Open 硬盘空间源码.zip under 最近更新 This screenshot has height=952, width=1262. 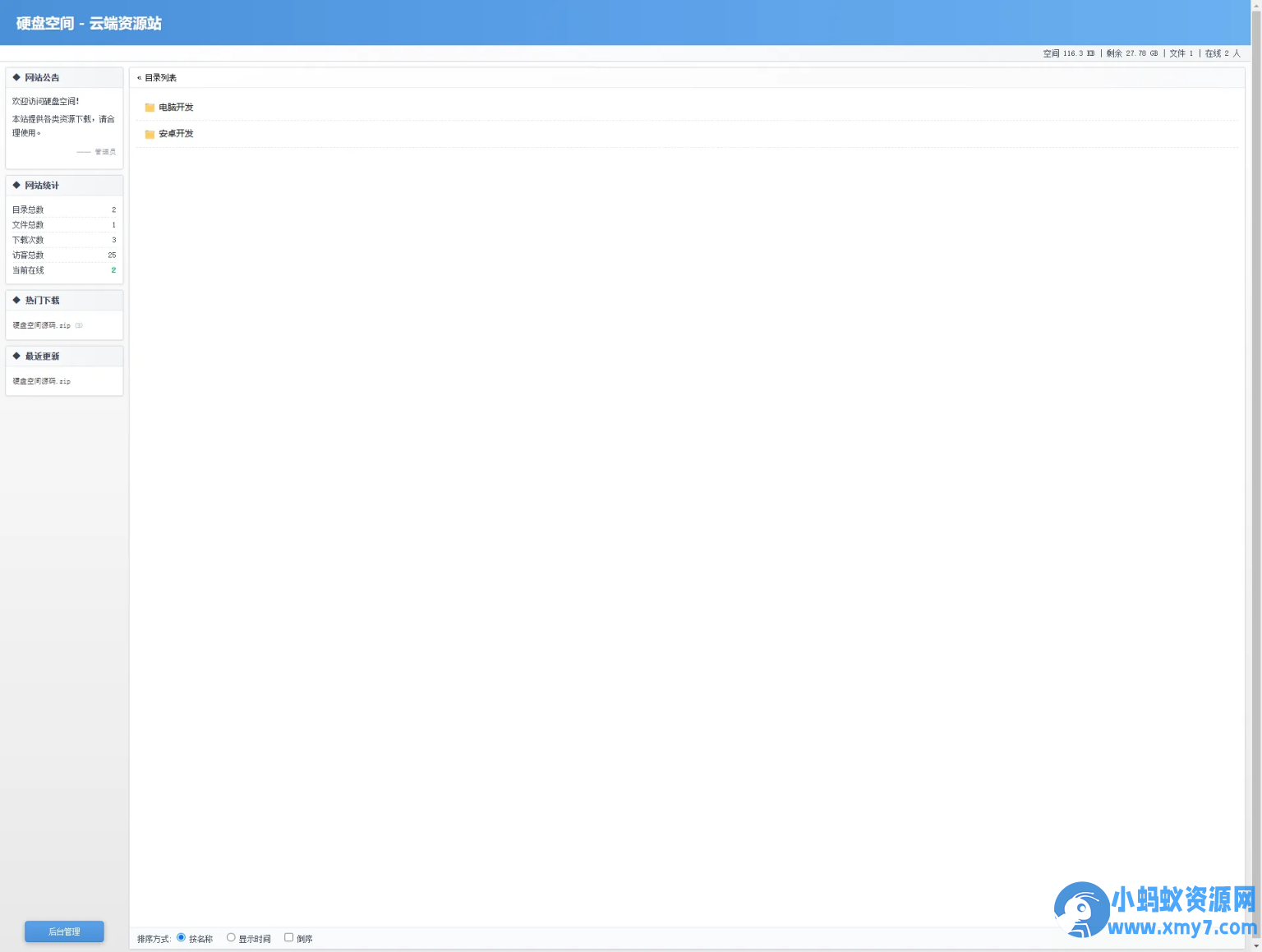pos(42,382)
